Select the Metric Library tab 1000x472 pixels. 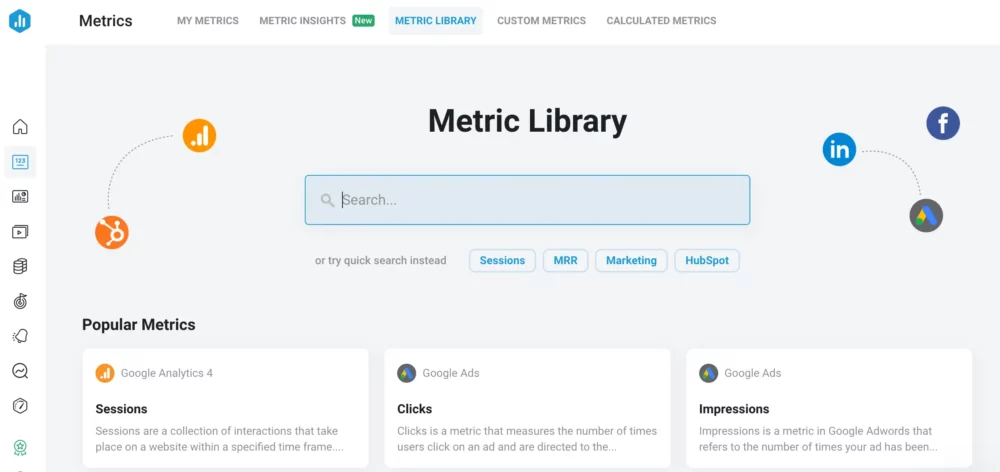click(436, 20)
